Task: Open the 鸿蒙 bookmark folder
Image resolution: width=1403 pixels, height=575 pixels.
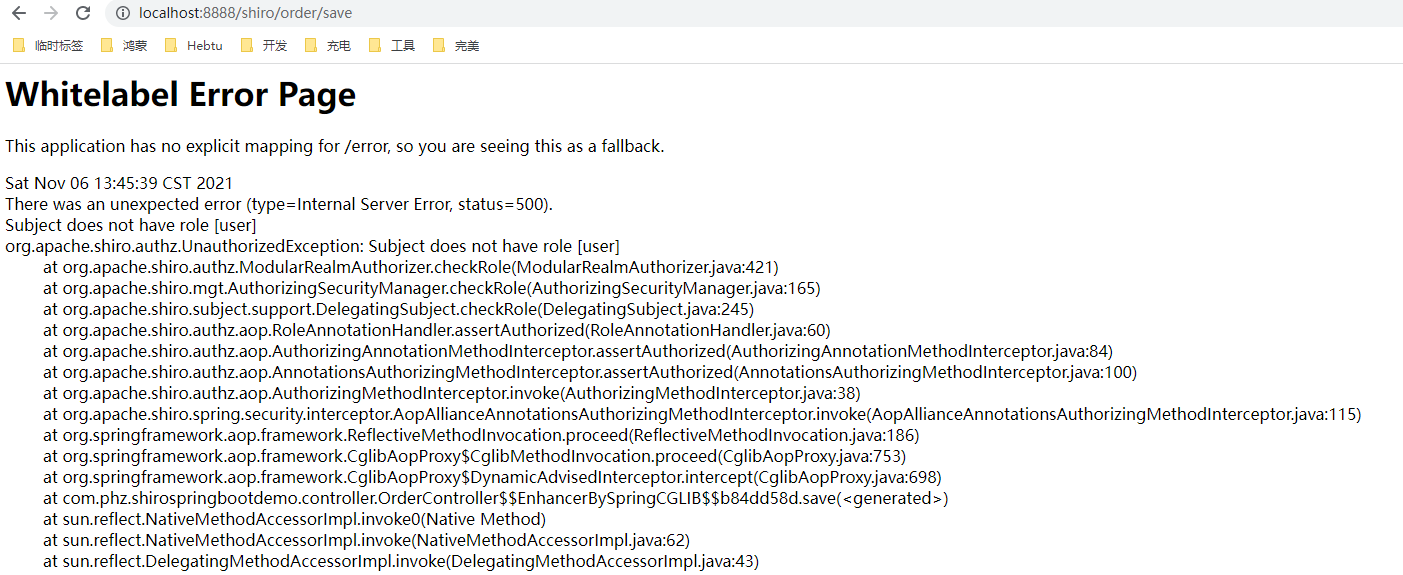Action: (124, 46)
